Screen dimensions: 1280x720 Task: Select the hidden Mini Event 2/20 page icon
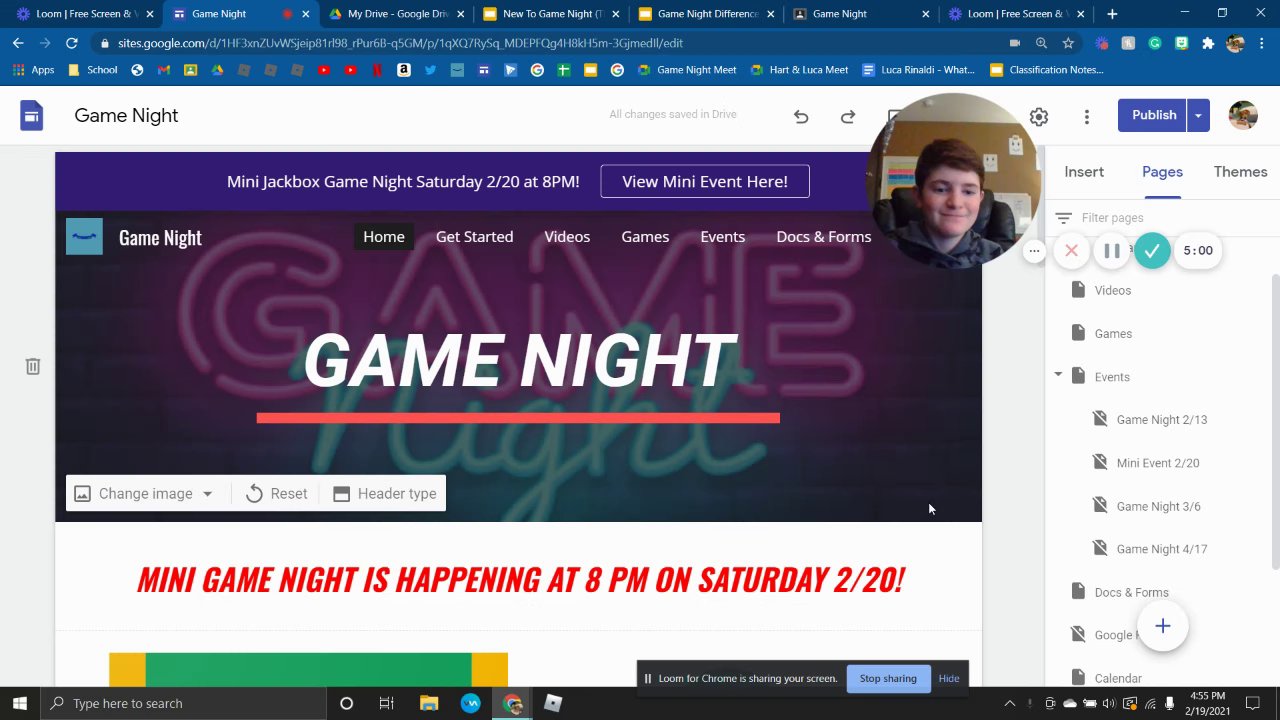click(x=1100, y=462)
